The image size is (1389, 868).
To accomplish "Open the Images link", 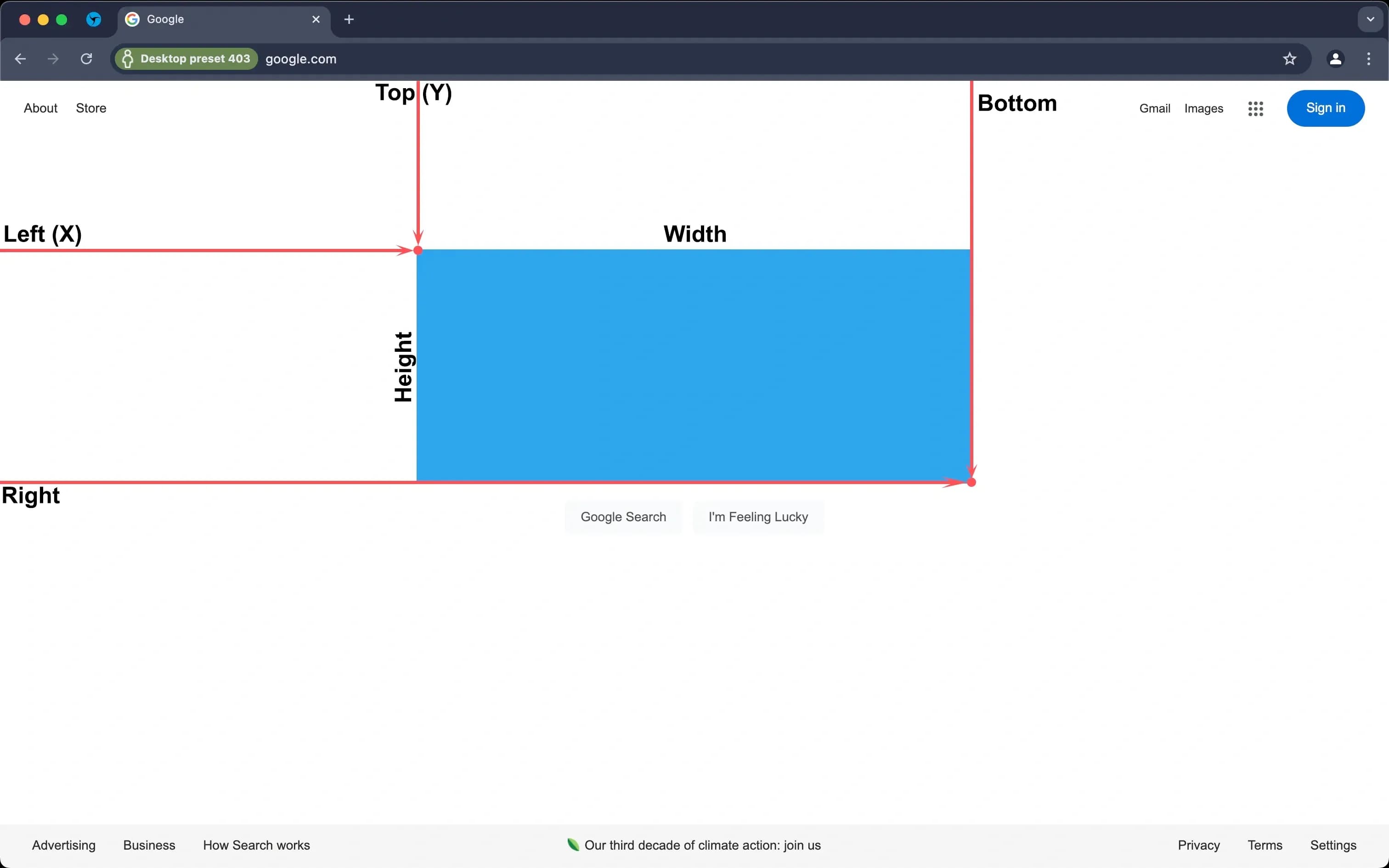I will click(x=1203, y=108).
